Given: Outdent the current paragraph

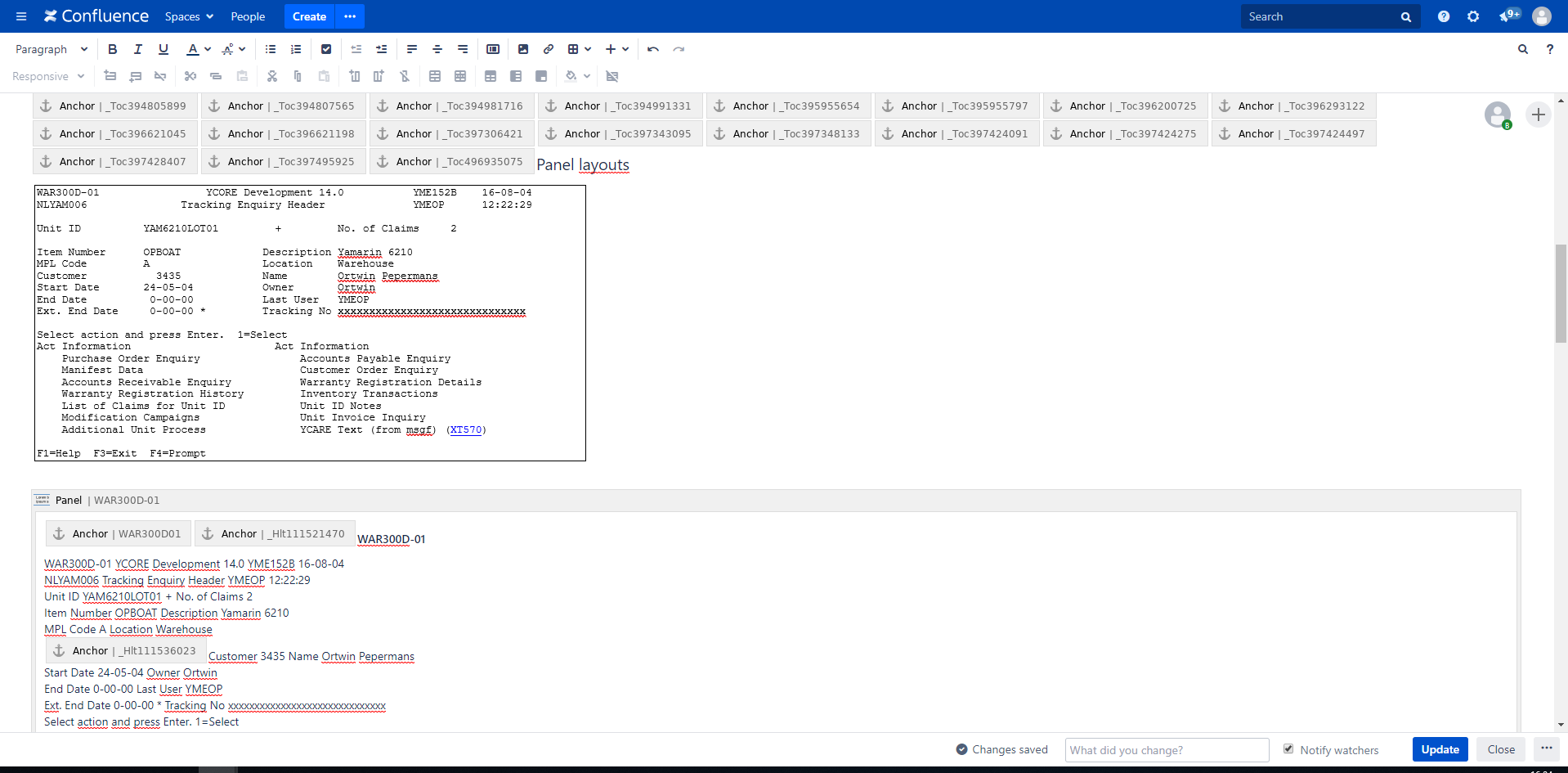Looking at the screenshot, I should pyautogui.click(x=356, y=49).
